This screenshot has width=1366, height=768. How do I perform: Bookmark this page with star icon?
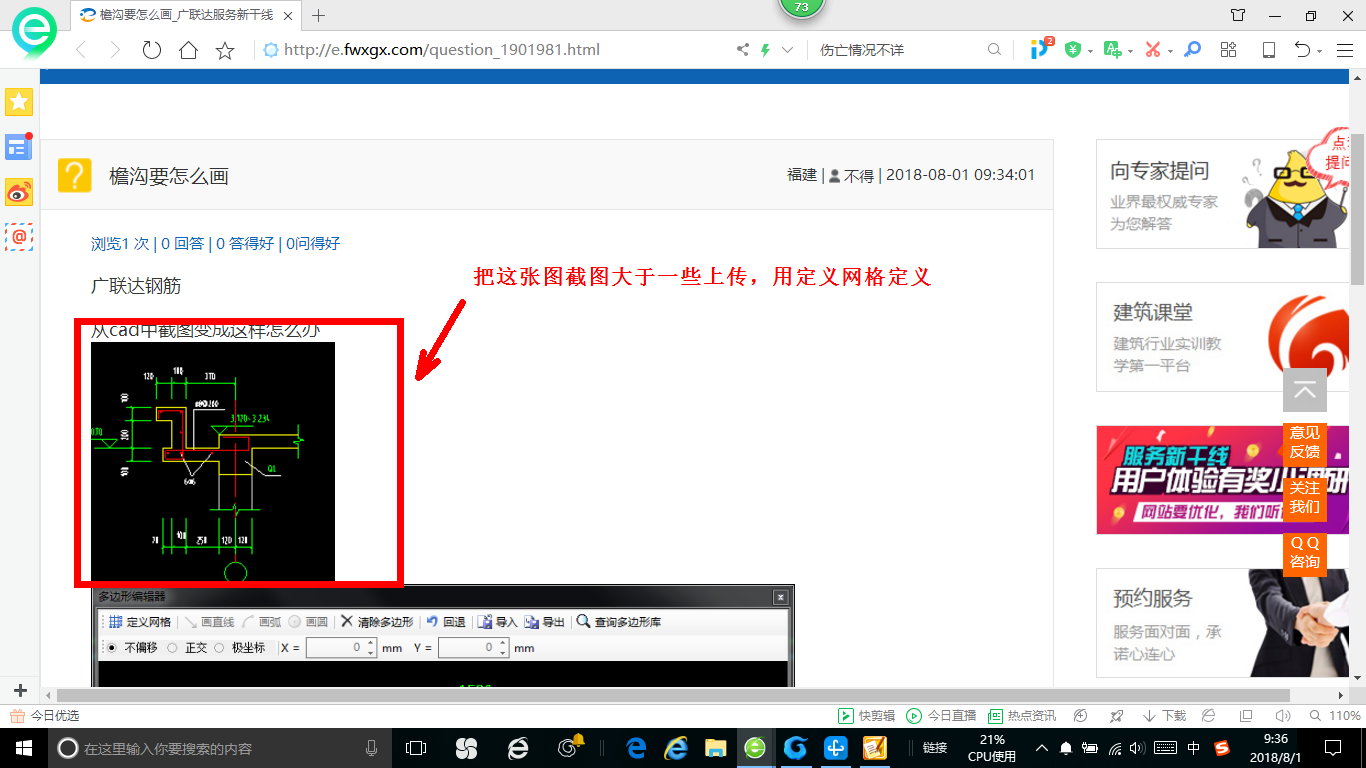[226, 50]
